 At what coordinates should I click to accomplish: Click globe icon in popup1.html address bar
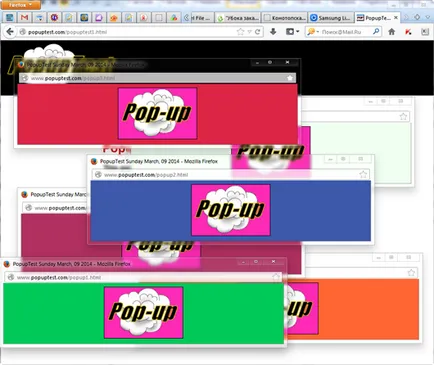tap(11, 277)
